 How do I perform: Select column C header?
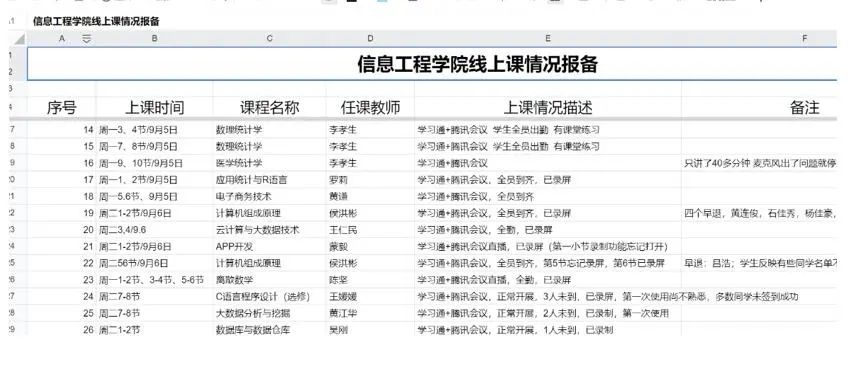click(269, 38)
